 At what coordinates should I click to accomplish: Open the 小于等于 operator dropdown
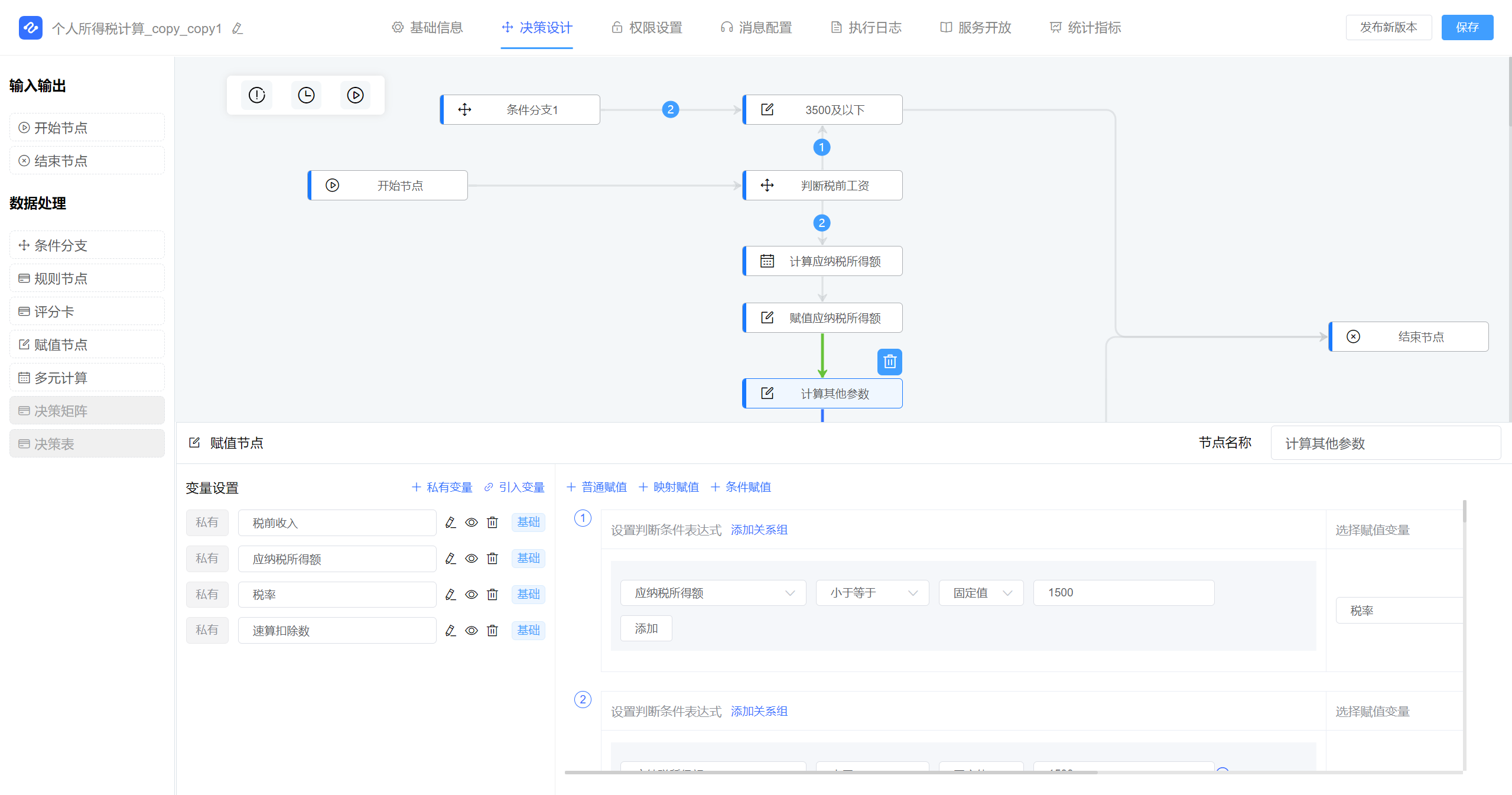(x=872, y=593)
